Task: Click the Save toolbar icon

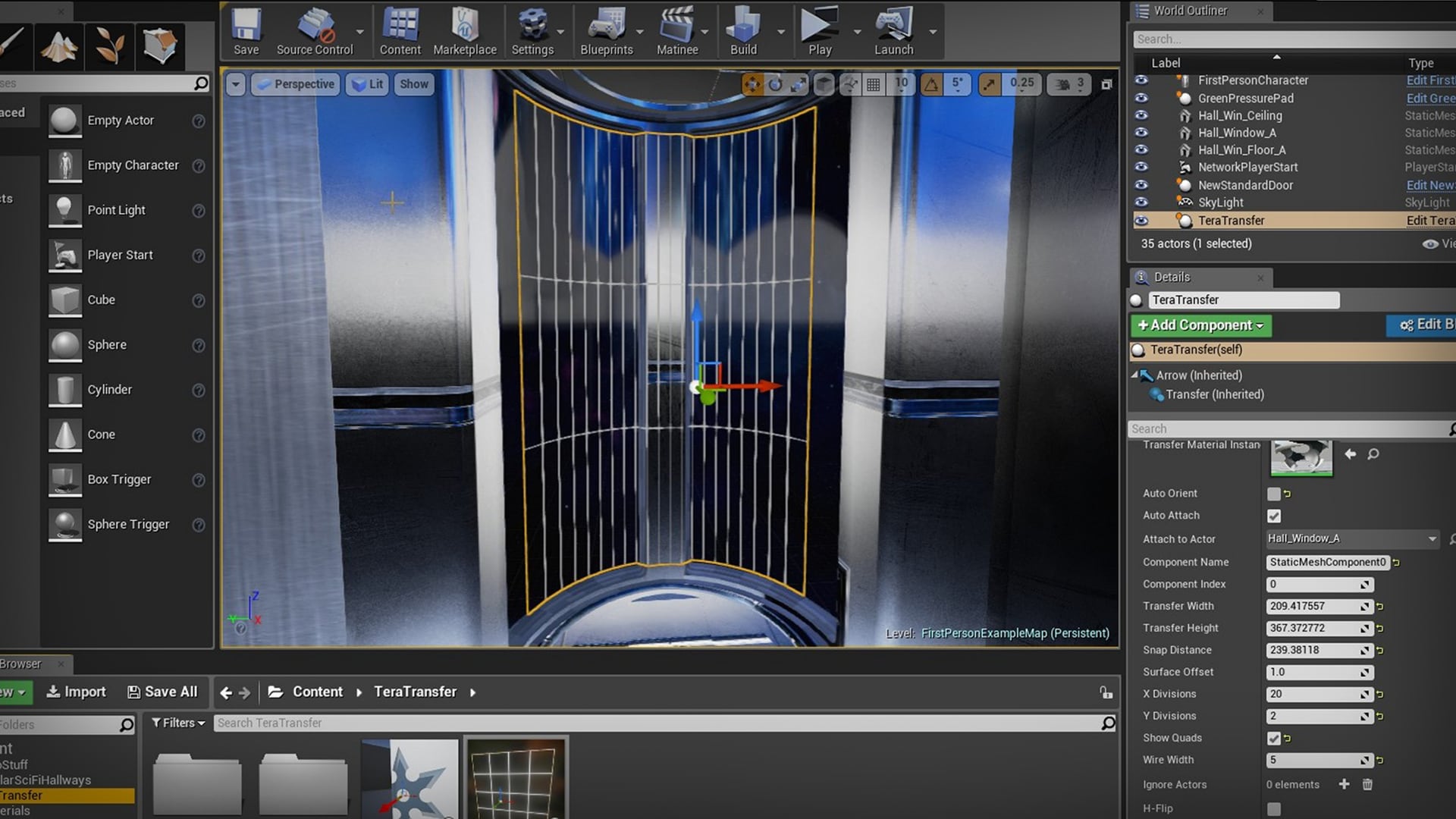Action: pyautogui.click(x=246, y=32)
